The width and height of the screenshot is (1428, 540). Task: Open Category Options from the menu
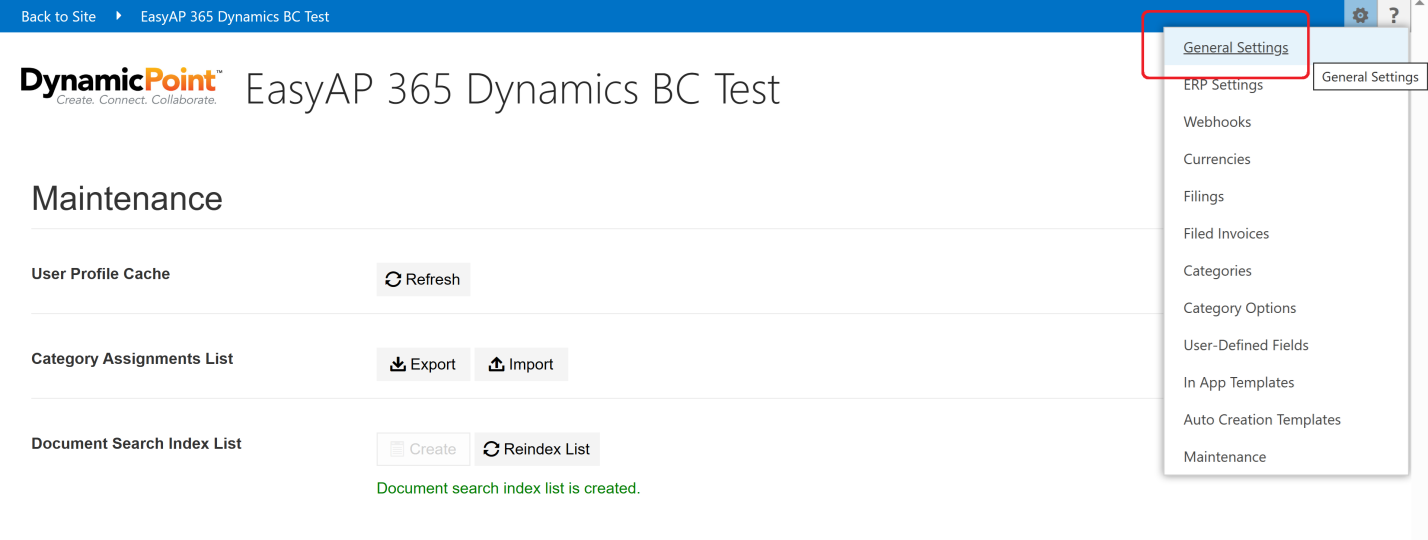[1239, 308]
